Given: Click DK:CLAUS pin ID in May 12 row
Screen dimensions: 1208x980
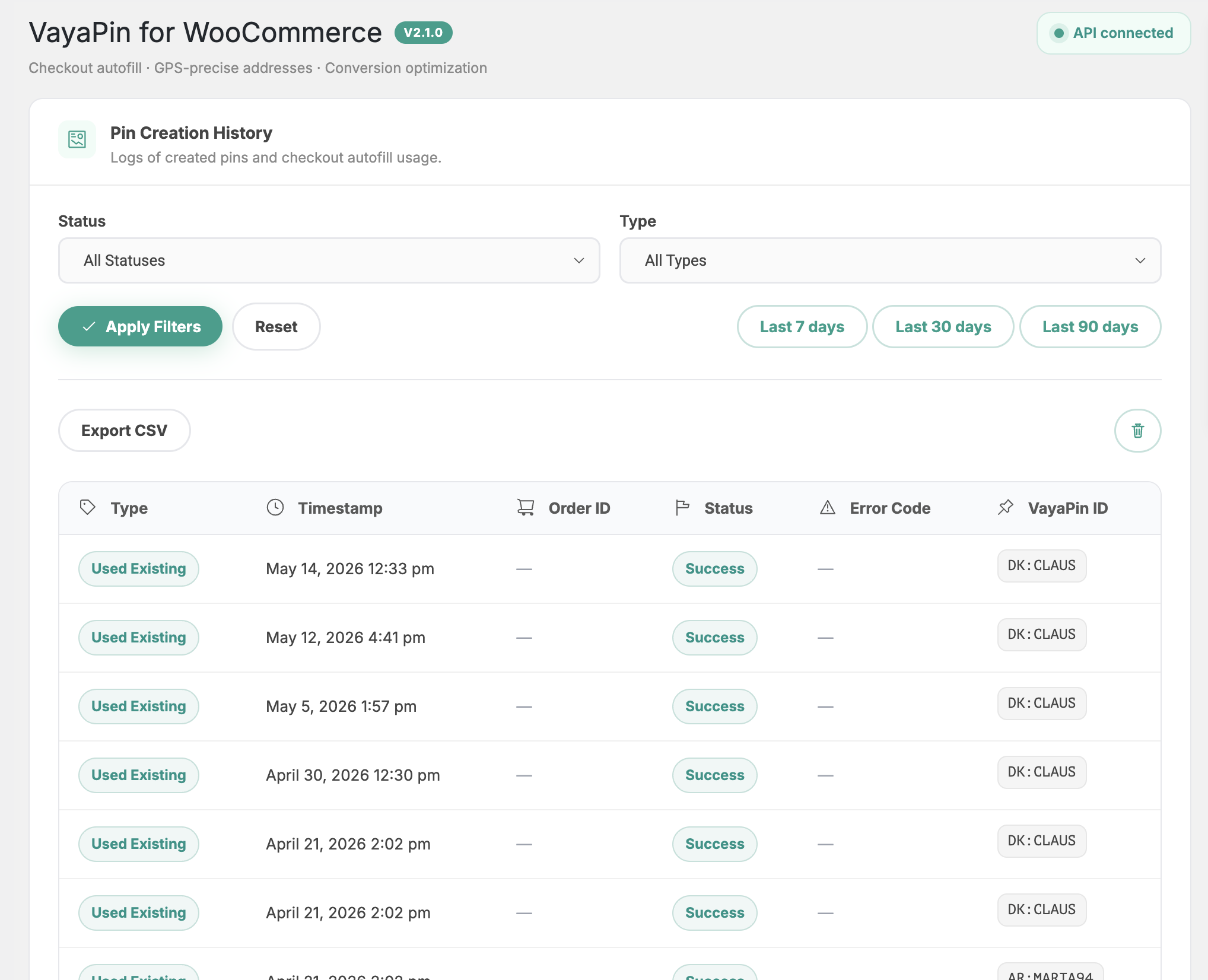Looking at the screenshot, I should (x=1042, y=635).
